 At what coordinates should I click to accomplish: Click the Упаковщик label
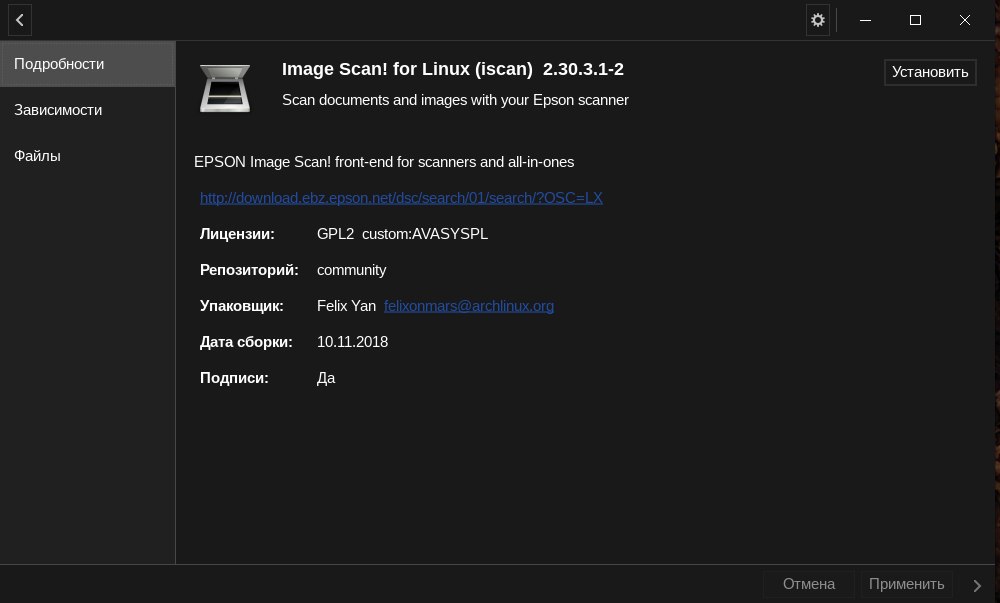242,306
